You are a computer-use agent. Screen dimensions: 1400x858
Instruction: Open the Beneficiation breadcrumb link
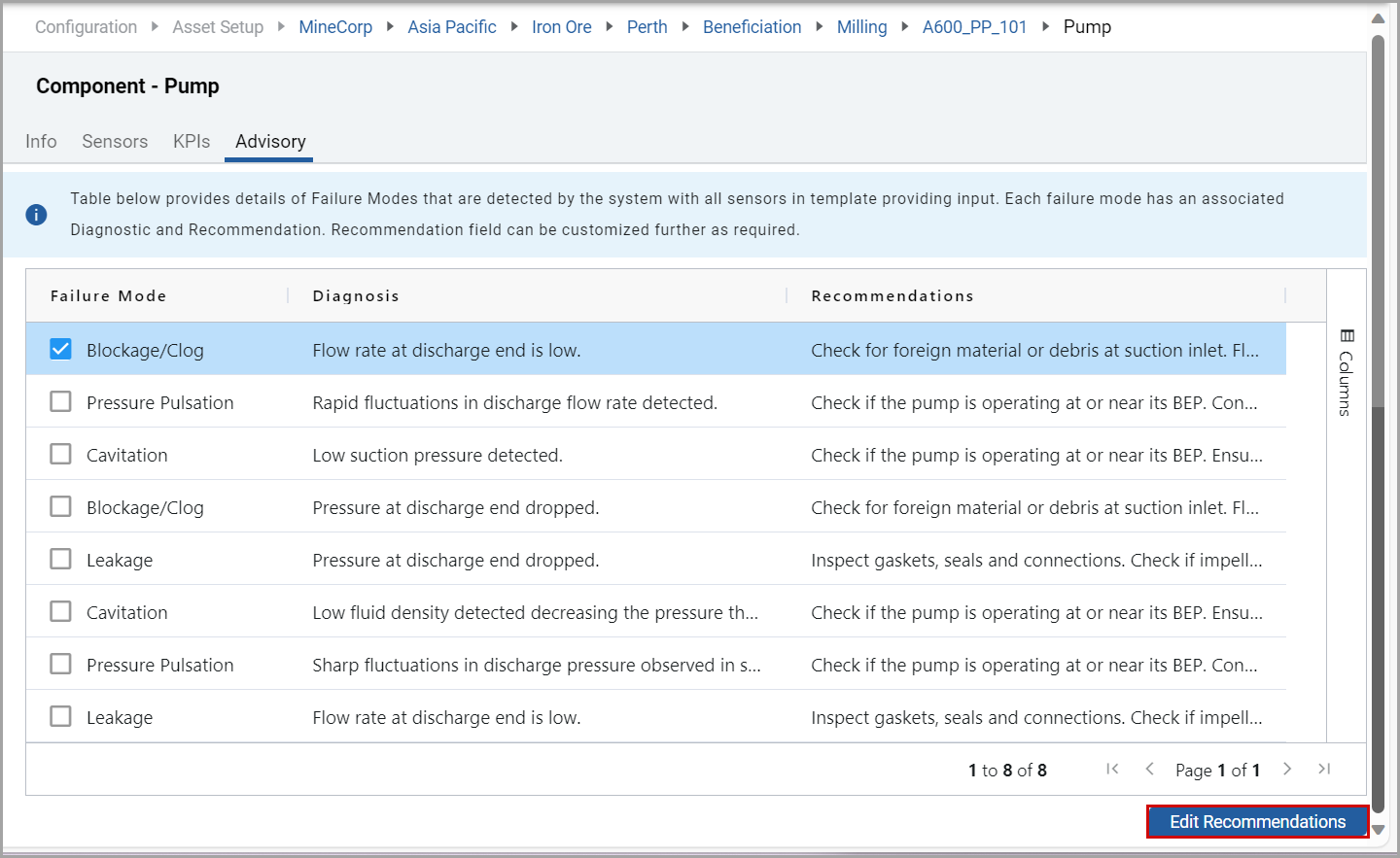click(752, 26)
